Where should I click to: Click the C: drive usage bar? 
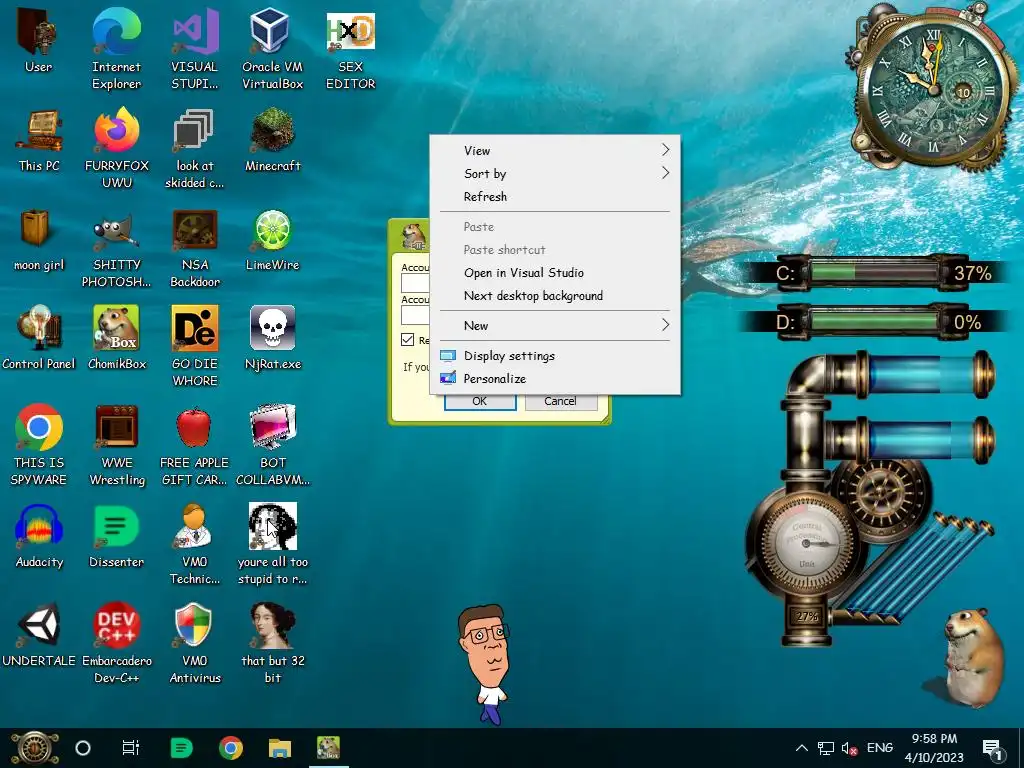point(875,272)
